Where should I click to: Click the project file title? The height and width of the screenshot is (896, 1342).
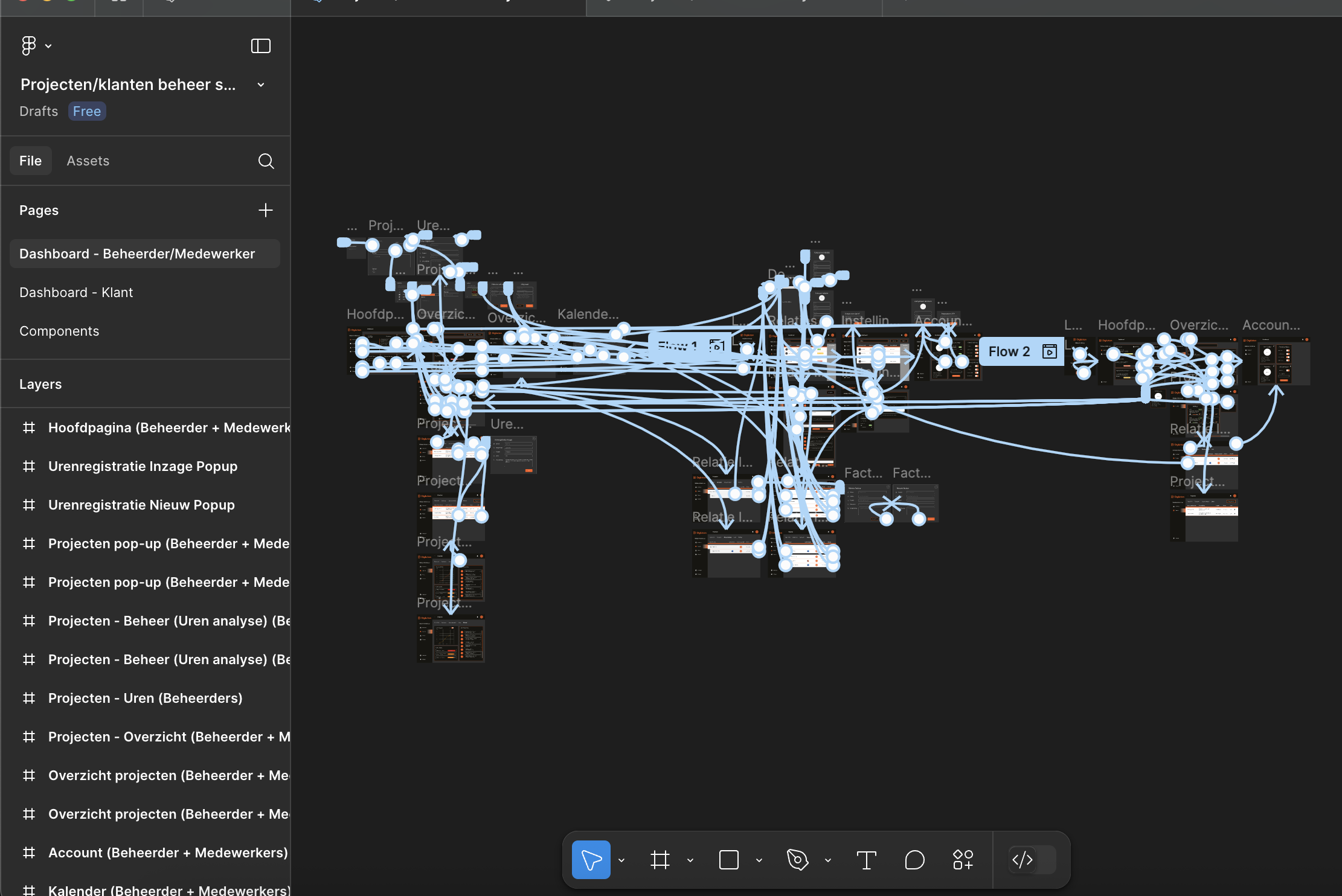coord(128,85)
